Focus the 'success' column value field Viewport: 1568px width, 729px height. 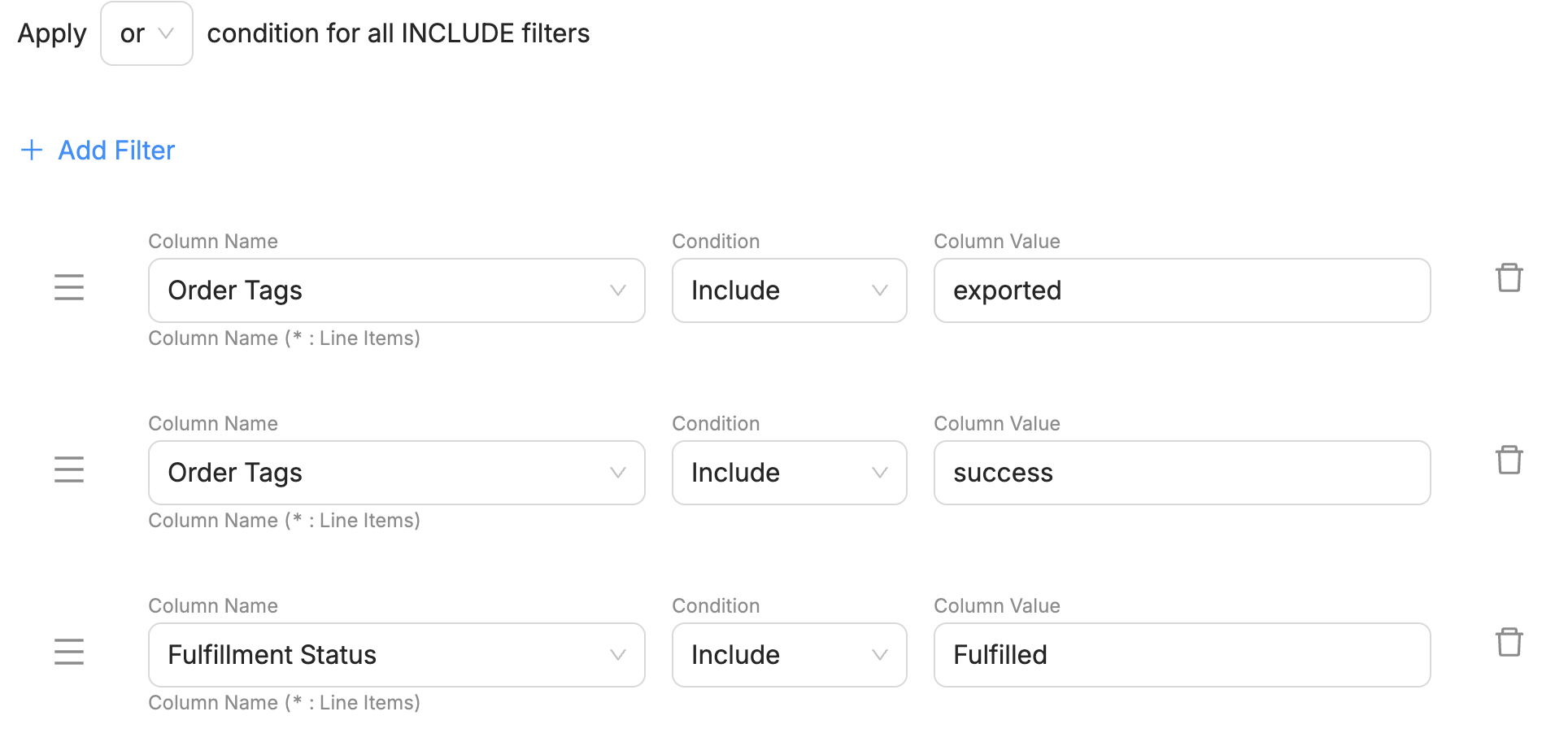tap(1183, 473)
